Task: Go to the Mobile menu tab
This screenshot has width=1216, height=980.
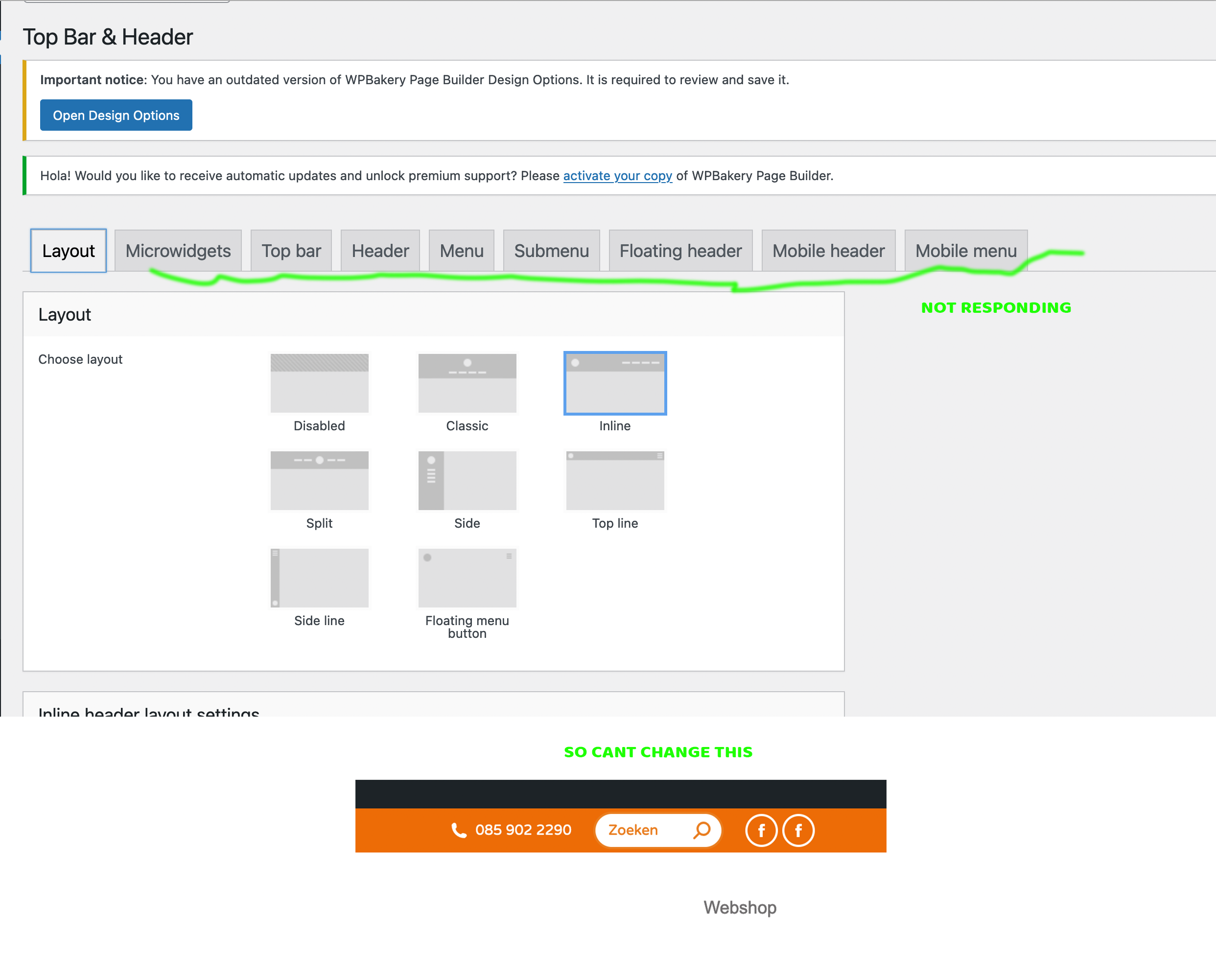Action: (965, 251)
